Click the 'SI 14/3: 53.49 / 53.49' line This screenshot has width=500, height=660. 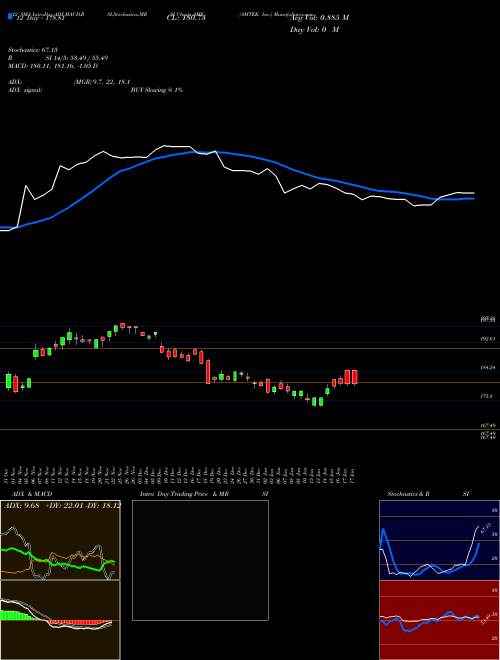coord(77,58)
